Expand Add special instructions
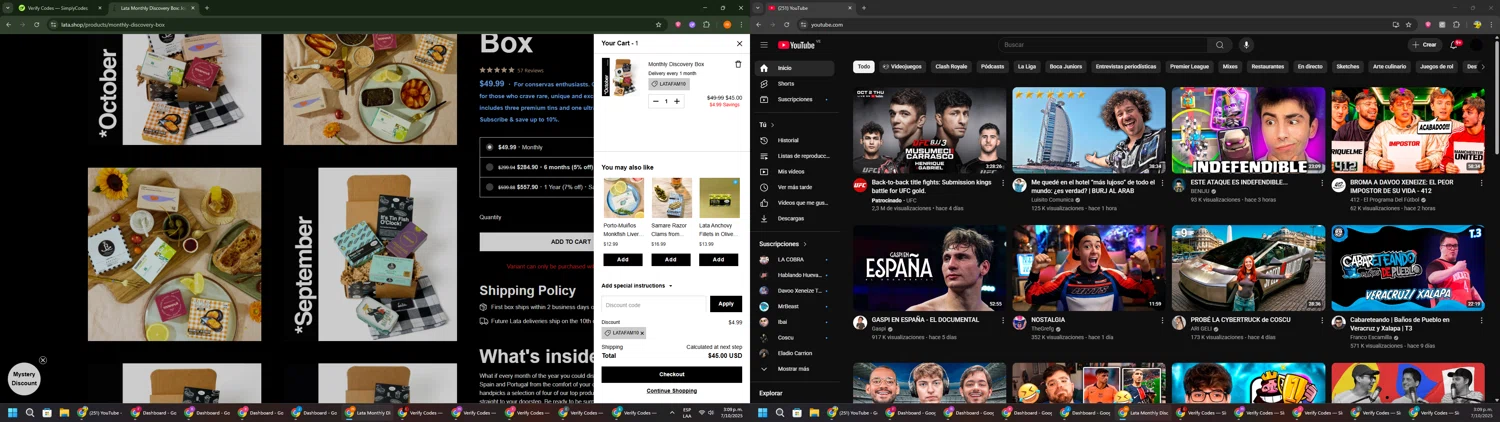Screen dimensions: 1500x422 coord(637,286)
